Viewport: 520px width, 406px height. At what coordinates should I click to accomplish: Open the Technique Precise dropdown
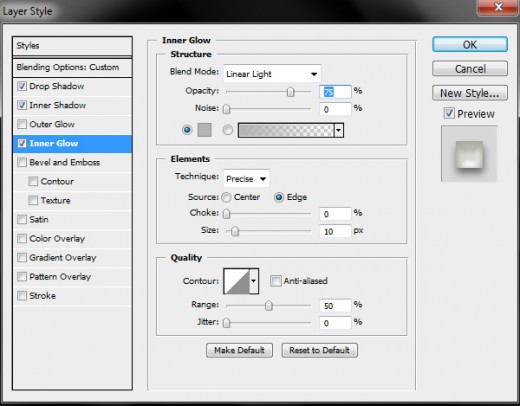tap(246, 179)
